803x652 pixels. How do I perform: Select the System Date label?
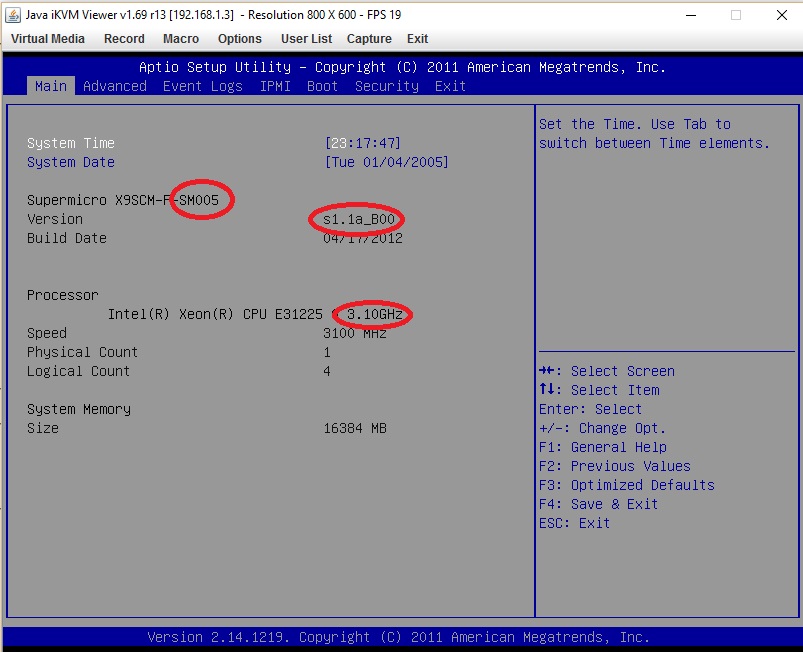[x=71, y=162]
